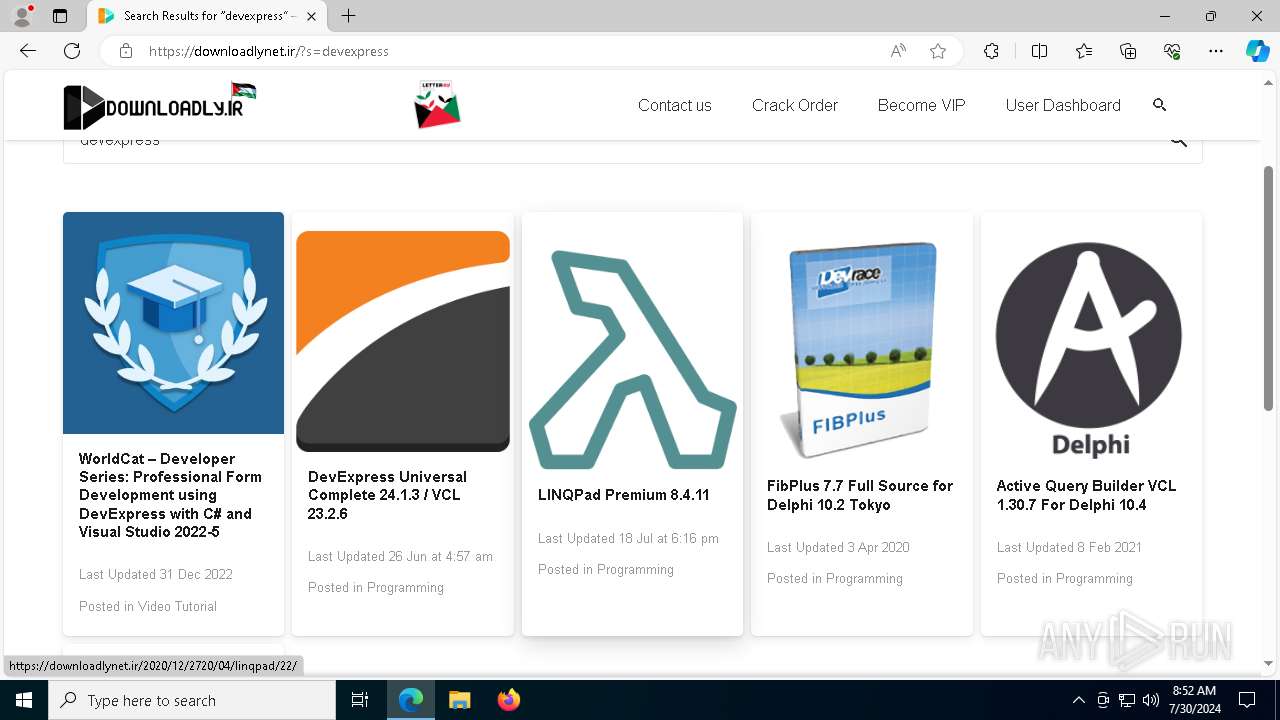Add this page to favorites star icon
The height and width of the screenshot is (720, 1280).
click(938, 51)
